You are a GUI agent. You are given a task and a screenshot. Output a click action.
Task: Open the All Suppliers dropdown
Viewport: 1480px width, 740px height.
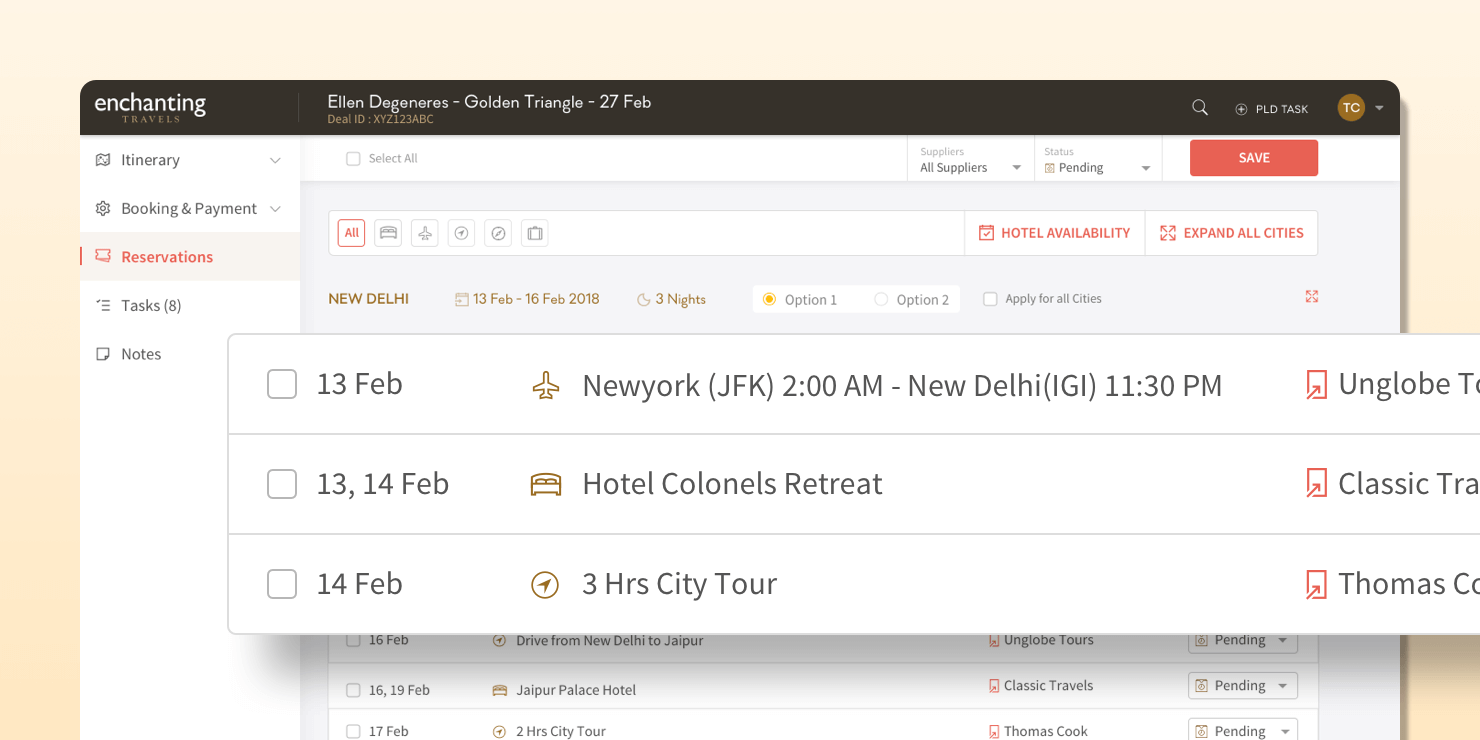[x=970, y=168]
